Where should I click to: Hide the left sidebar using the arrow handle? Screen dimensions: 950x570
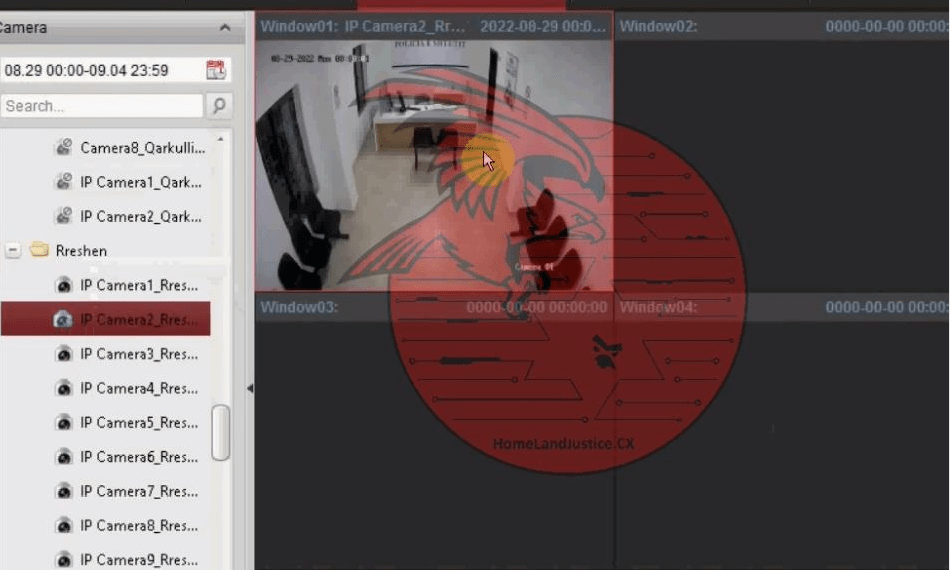coord(249,388)
